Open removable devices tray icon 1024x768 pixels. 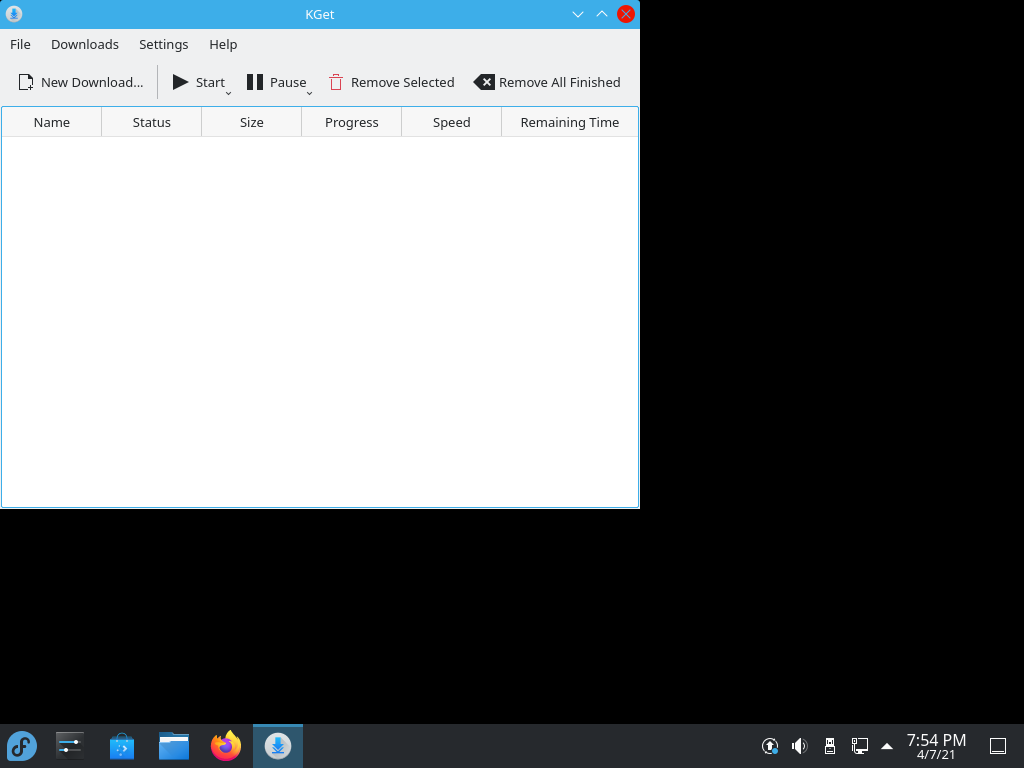tap(829, 746)
